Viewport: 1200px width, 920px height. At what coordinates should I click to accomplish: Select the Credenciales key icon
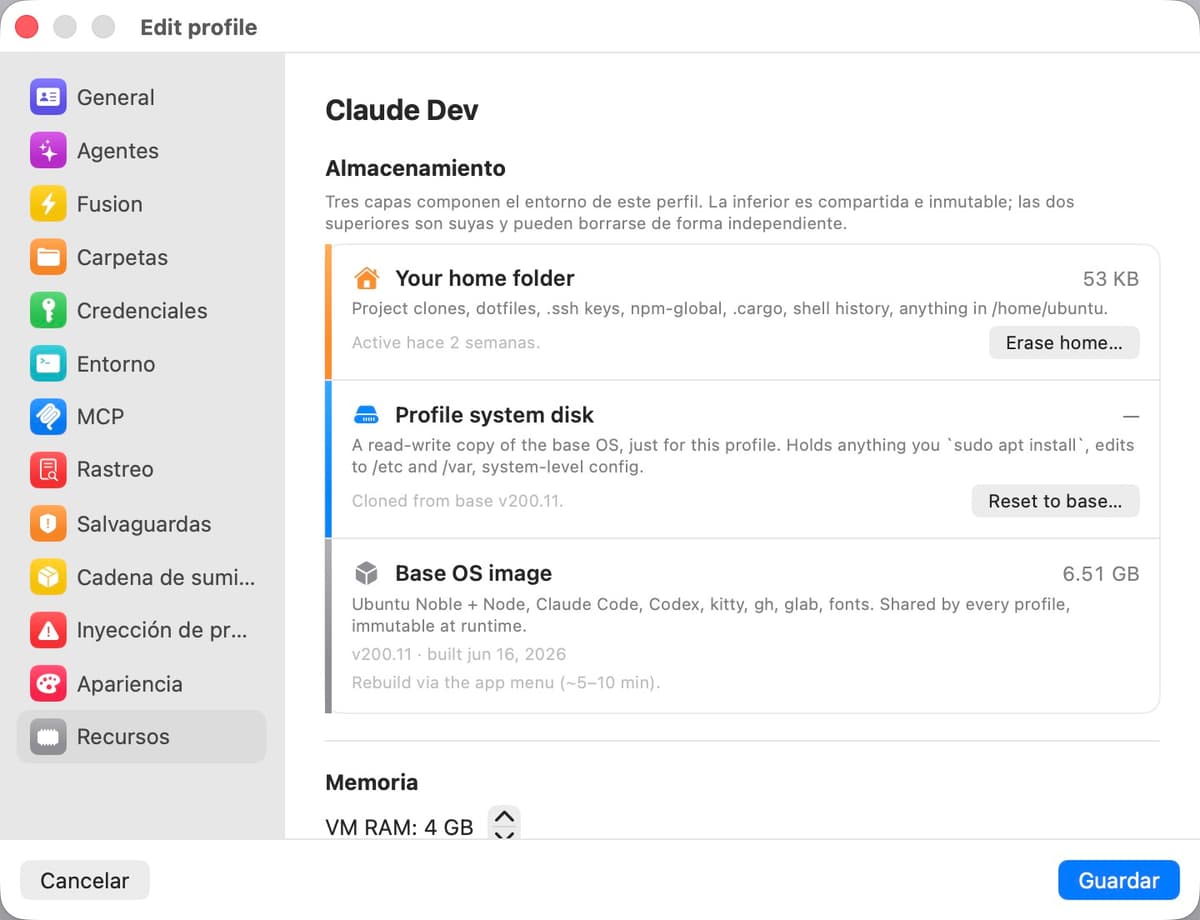tap(48, 311)
